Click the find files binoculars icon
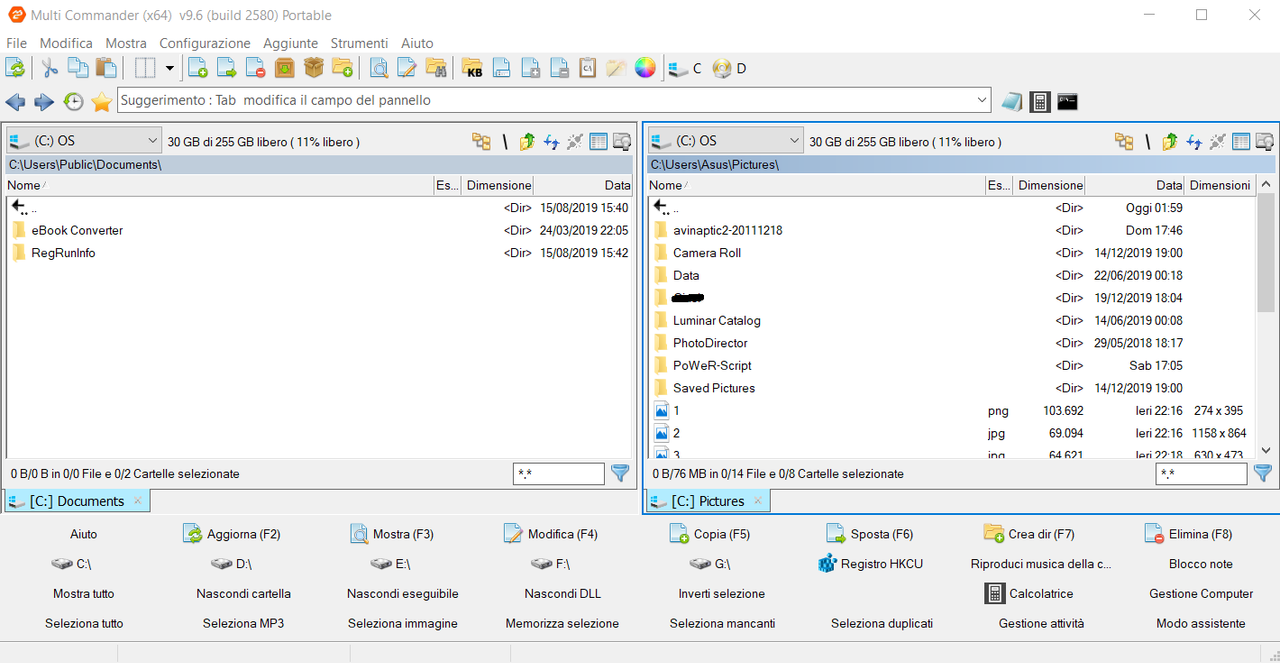1280x663 pixels. (436, 68)
